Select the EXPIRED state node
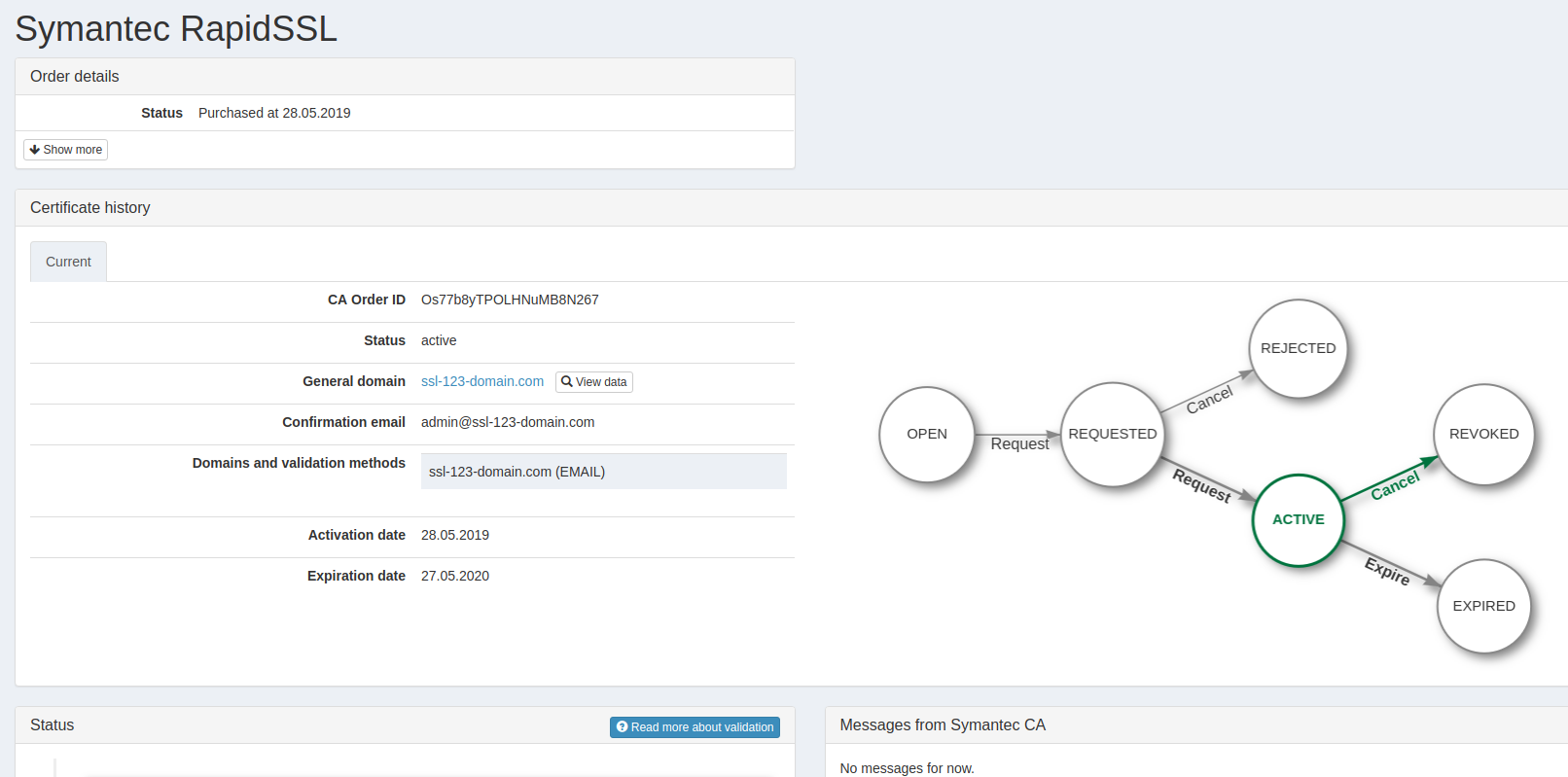 coord(1484,606)
